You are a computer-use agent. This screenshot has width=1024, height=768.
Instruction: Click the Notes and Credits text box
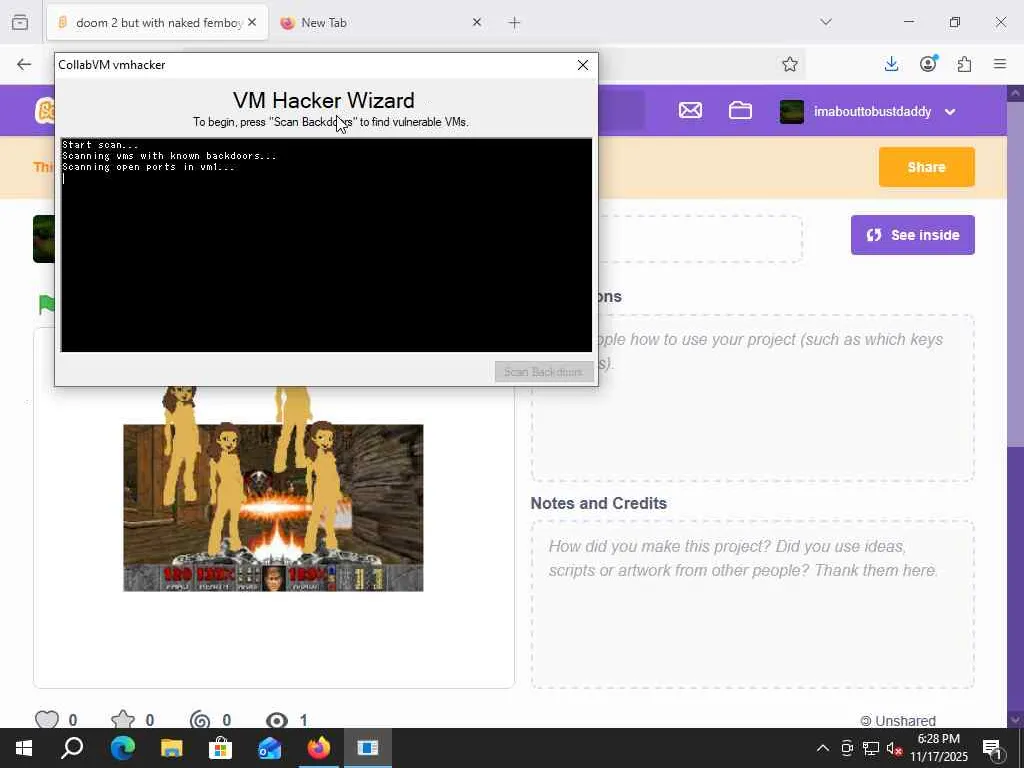click(x=753, y=605)
